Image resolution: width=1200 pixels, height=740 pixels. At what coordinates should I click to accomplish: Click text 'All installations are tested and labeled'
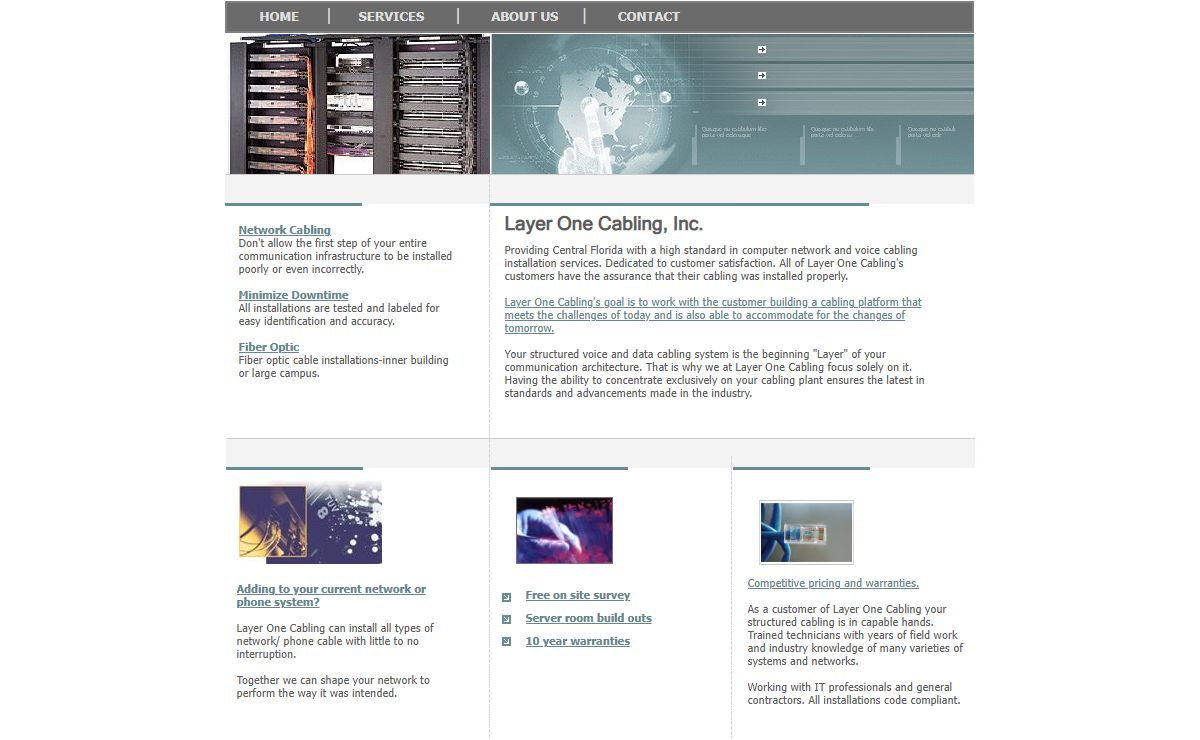tap(339, 315)
